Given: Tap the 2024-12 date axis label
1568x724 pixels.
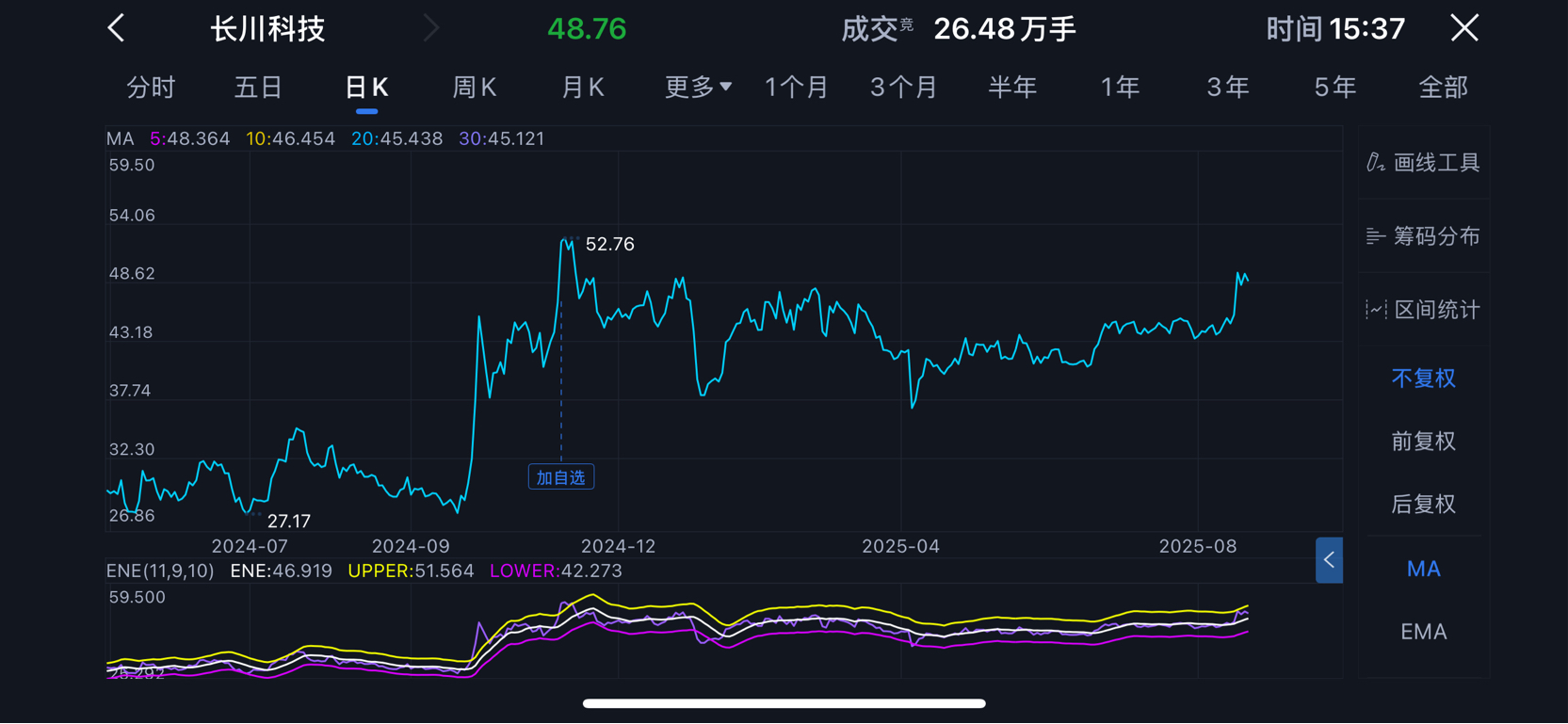Looking at the screenshot, I should [x=618, y=546].
